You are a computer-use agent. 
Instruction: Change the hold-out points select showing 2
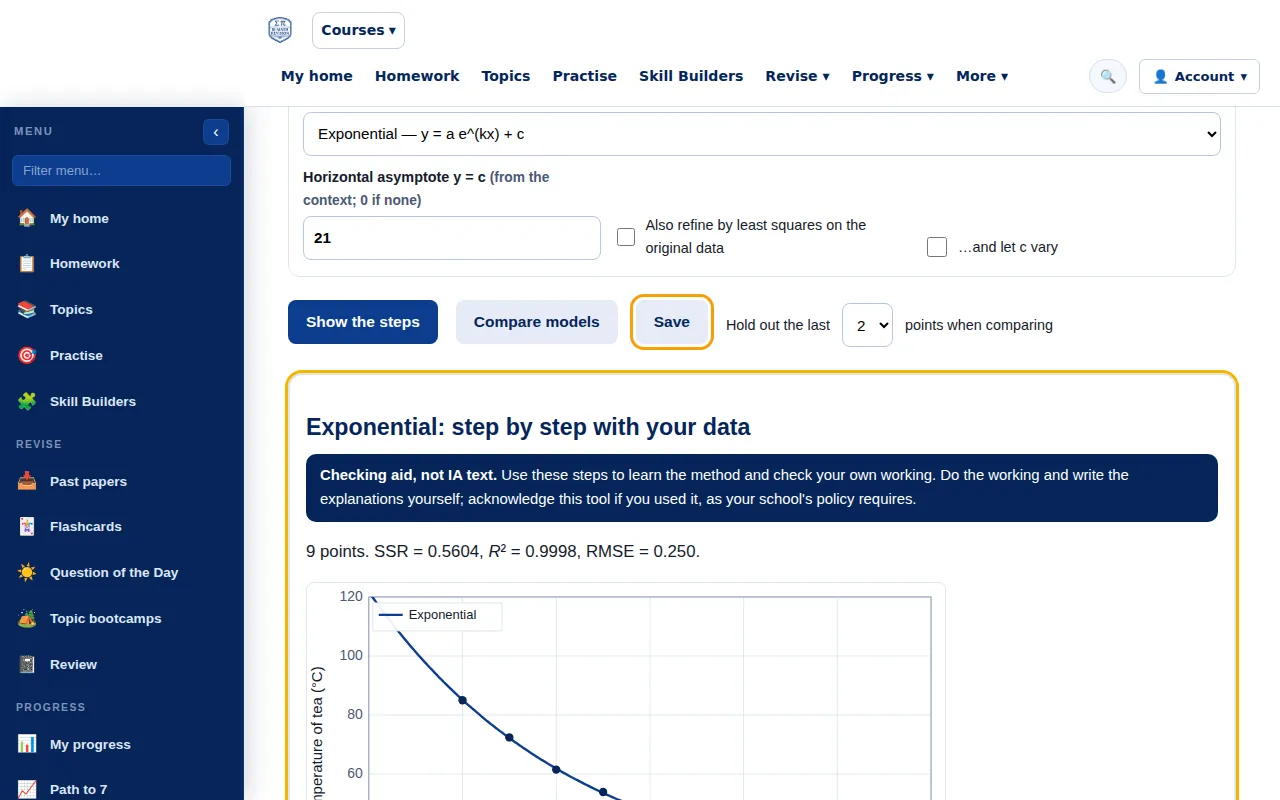(x=867, y=325)
